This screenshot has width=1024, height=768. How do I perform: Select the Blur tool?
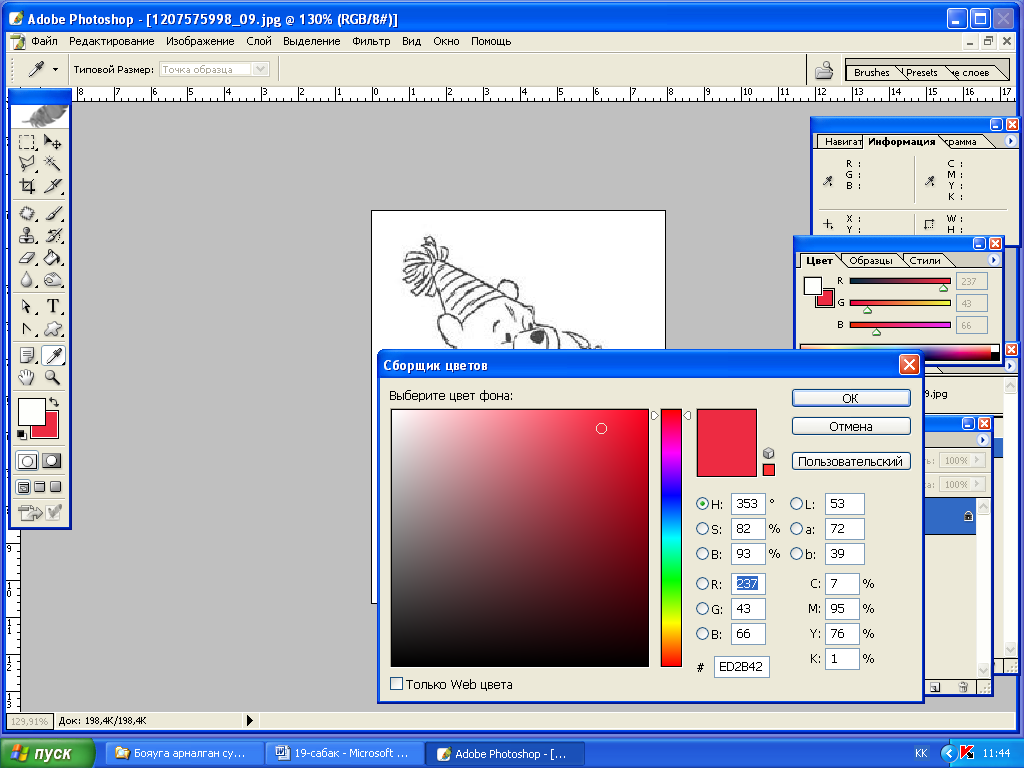click(x=27, y=280)
